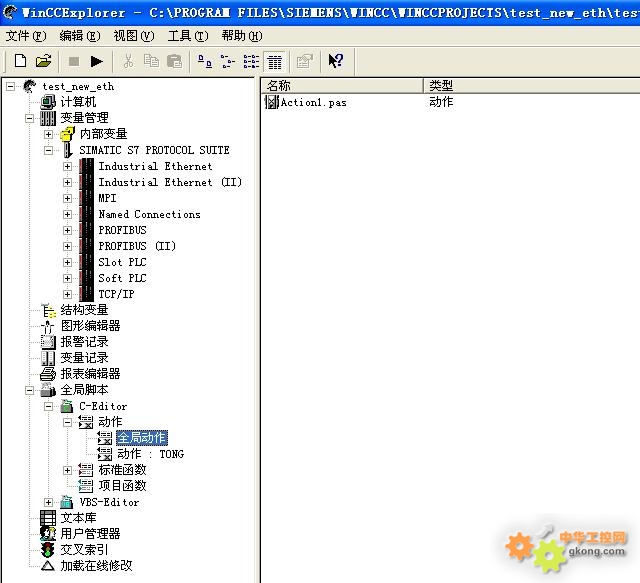640x583 pixels.
Task: Open the 文件(F) menu
Action: click(x=26, y=36)
